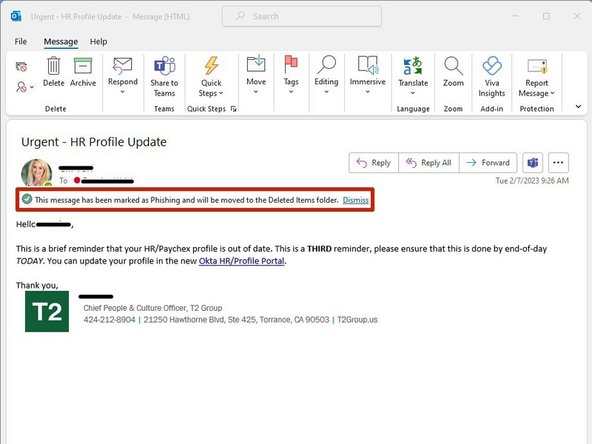592x444 pixels.
Task: Open the Help tab
Action: [99, 42]
